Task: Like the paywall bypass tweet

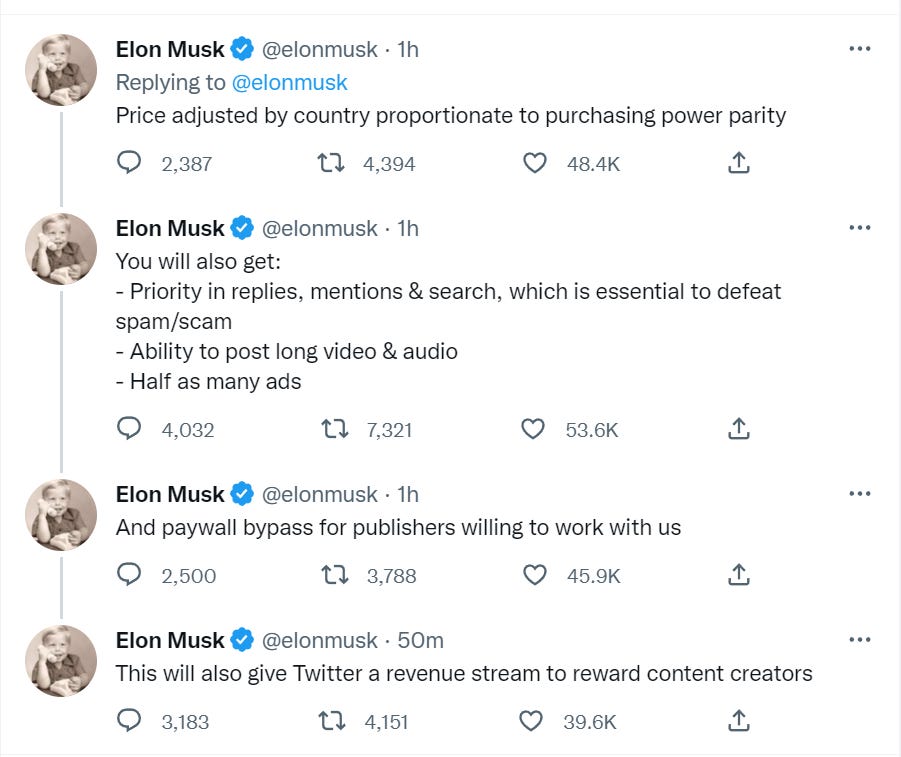Action: (x=535, y=575)
